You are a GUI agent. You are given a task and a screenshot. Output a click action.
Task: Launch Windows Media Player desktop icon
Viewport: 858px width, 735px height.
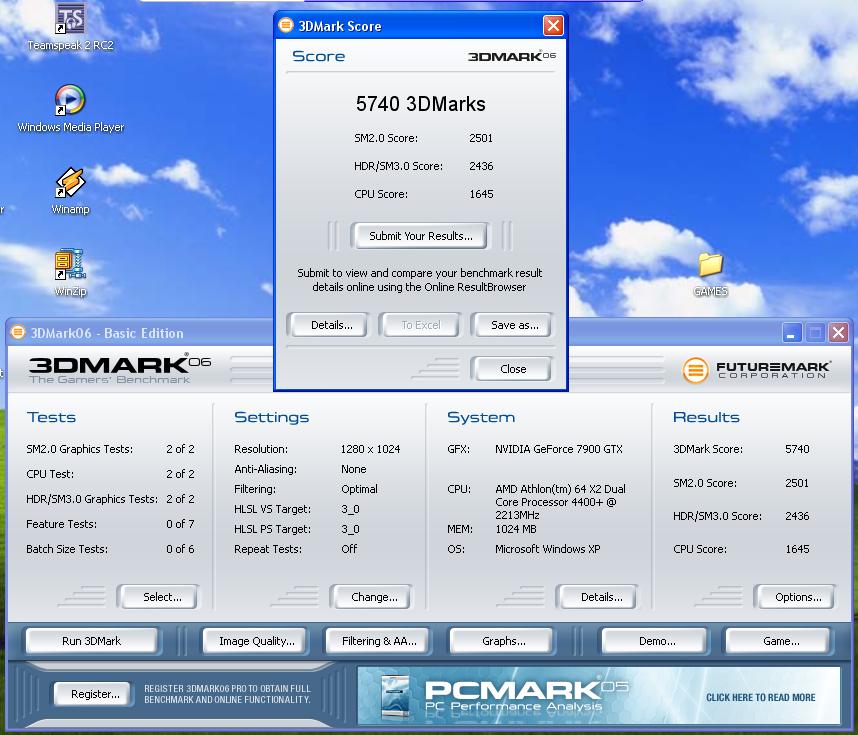click(x=71, y=108)
